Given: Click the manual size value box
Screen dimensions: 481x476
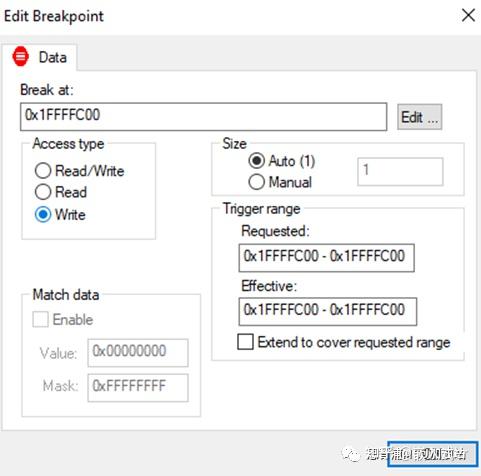Looking at the screenshot, I should pos(400,172).
